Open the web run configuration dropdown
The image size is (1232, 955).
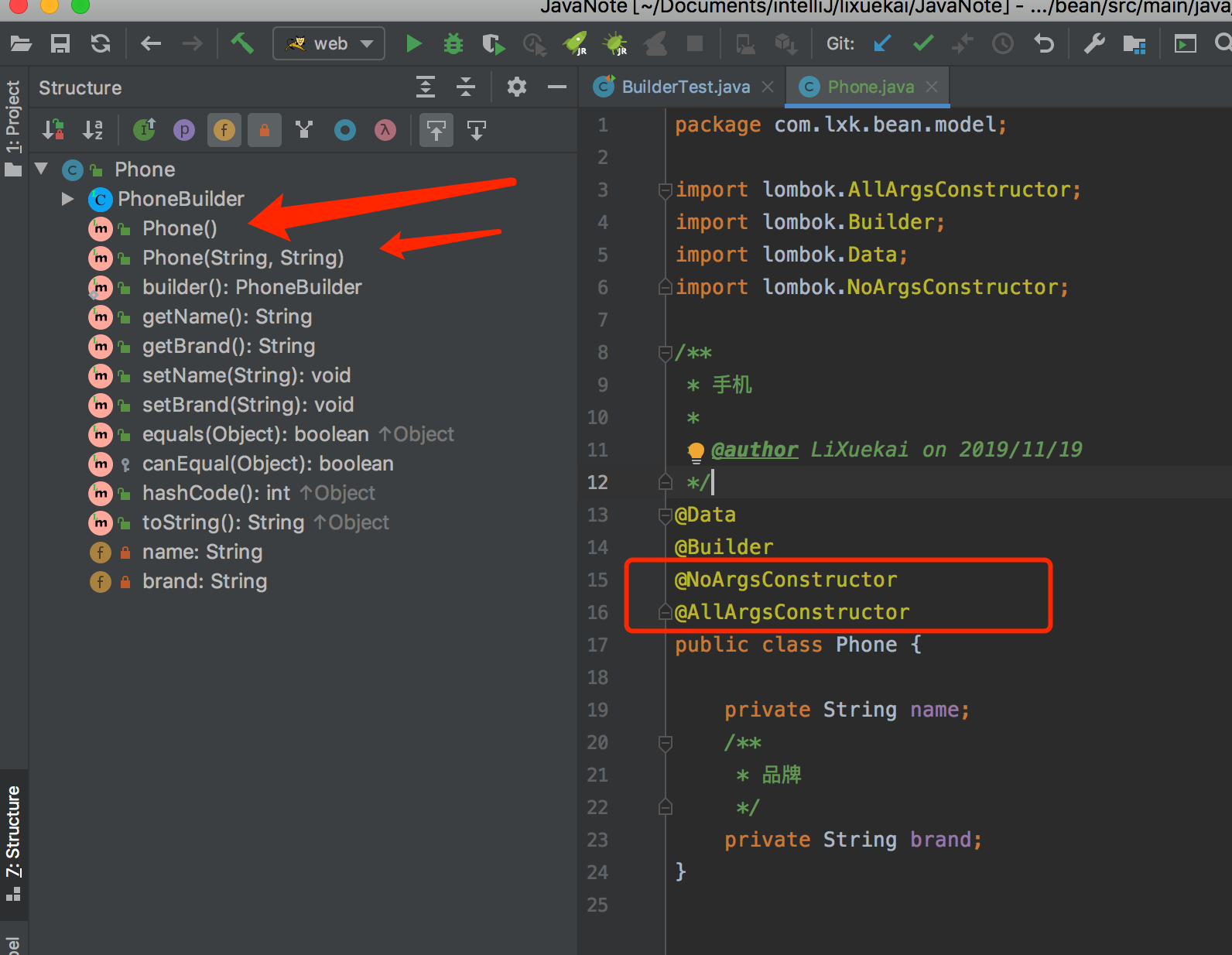click(x=329, y=43)
